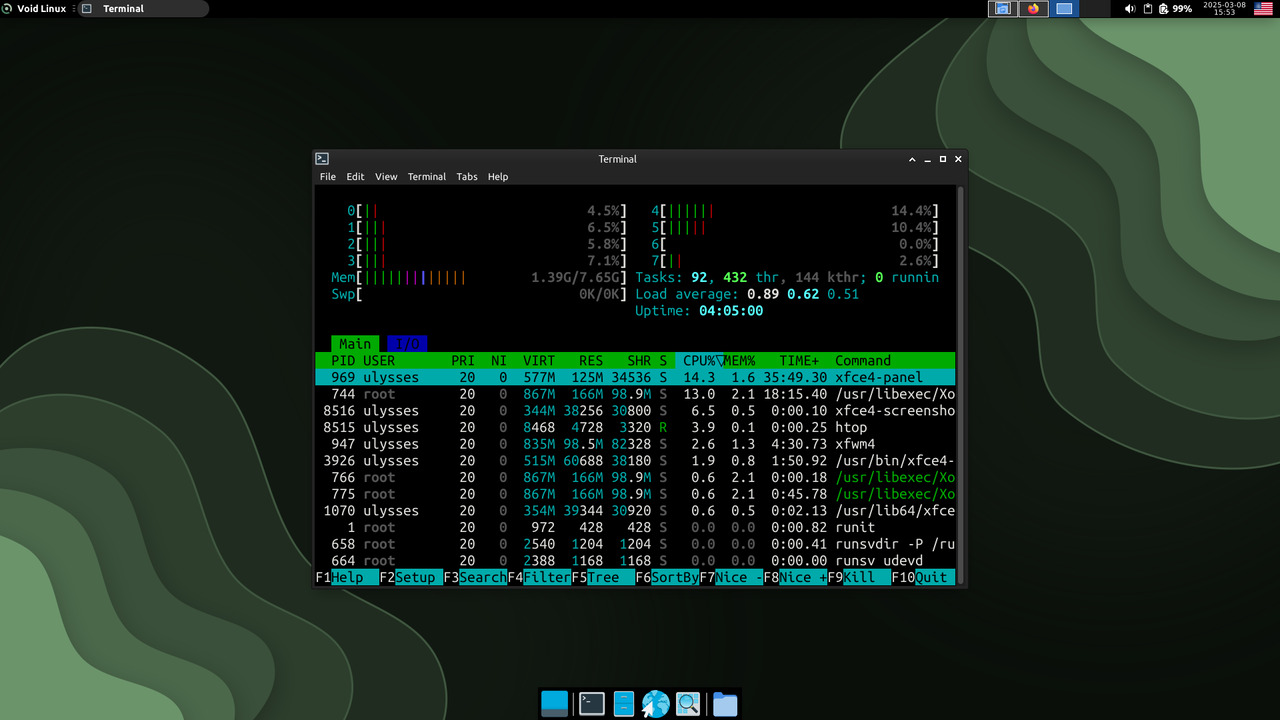Select the xfwm4 process row
This screenshot has width=1280, height=720.
point(635,444)
